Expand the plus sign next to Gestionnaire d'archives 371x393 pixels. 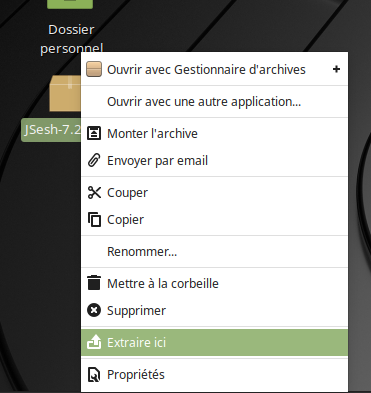click(x=336, y=69)
